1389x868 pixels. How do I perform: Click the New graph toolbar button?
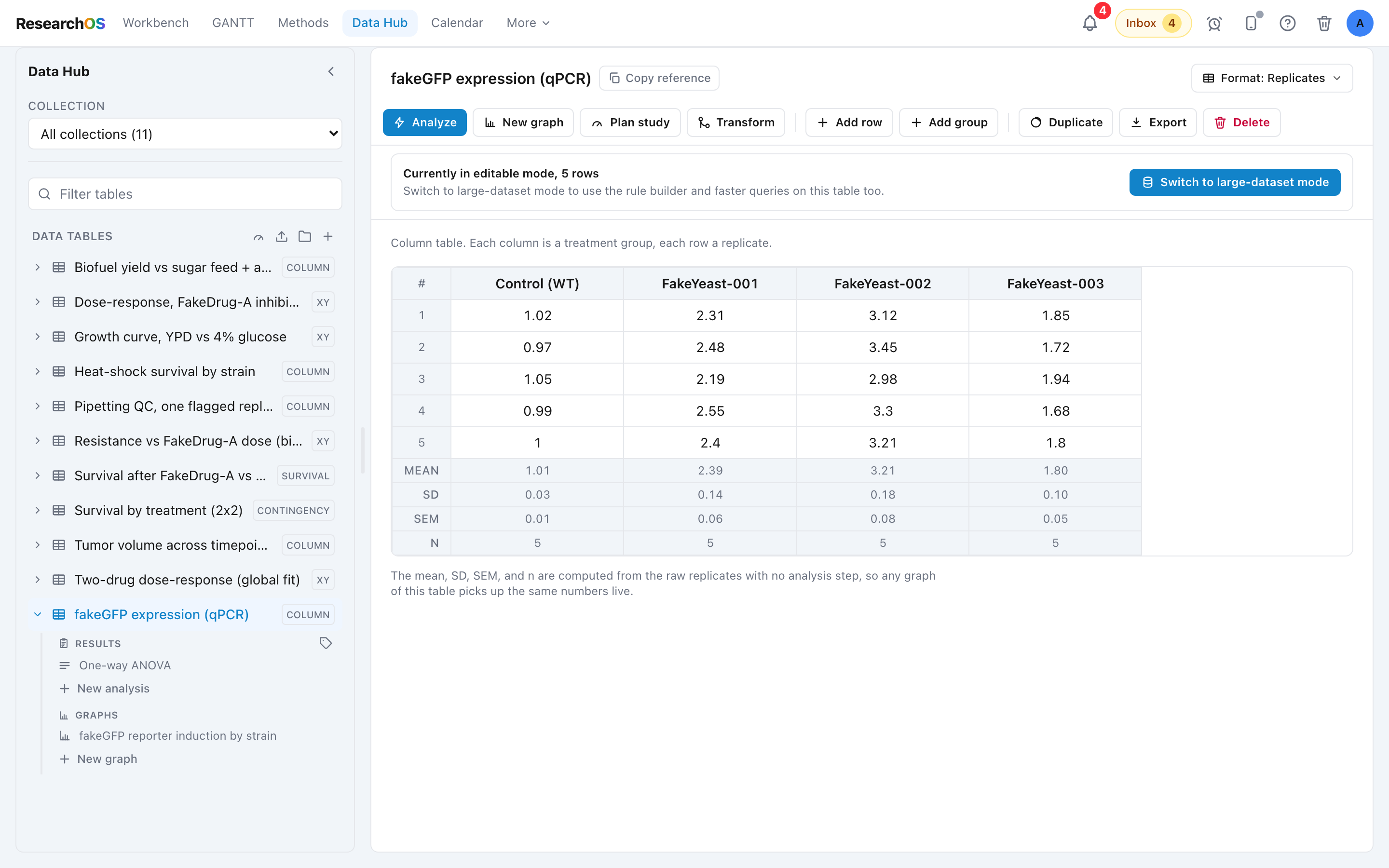coord(523,122)
